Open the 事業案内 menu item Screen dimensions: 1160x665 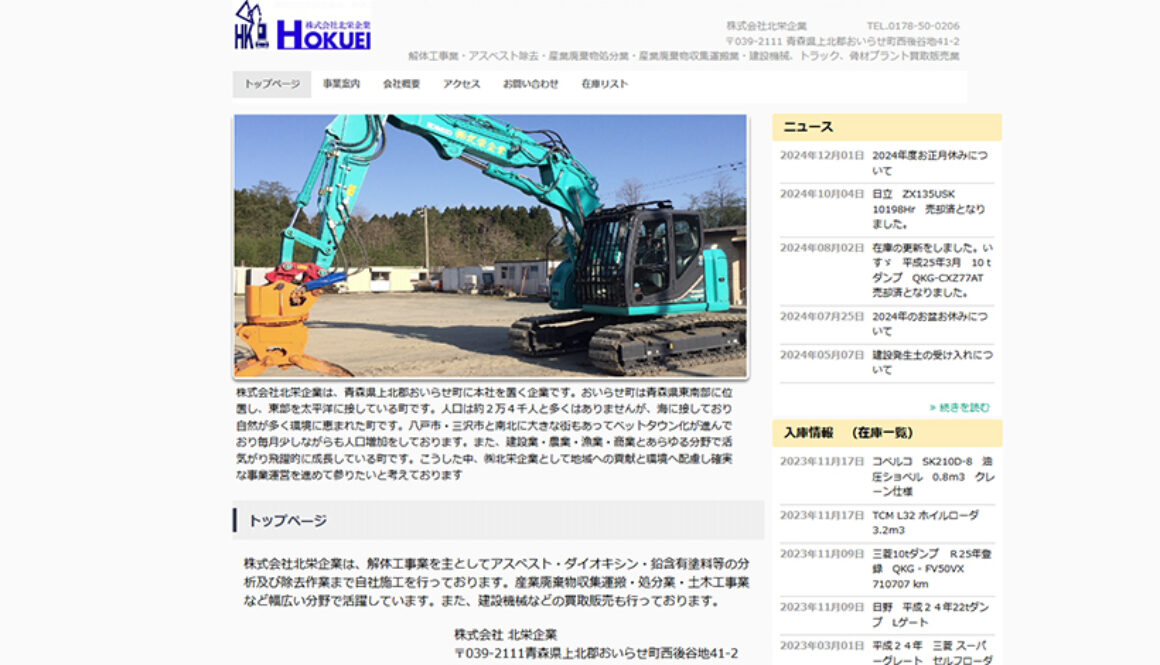point(341,84)
